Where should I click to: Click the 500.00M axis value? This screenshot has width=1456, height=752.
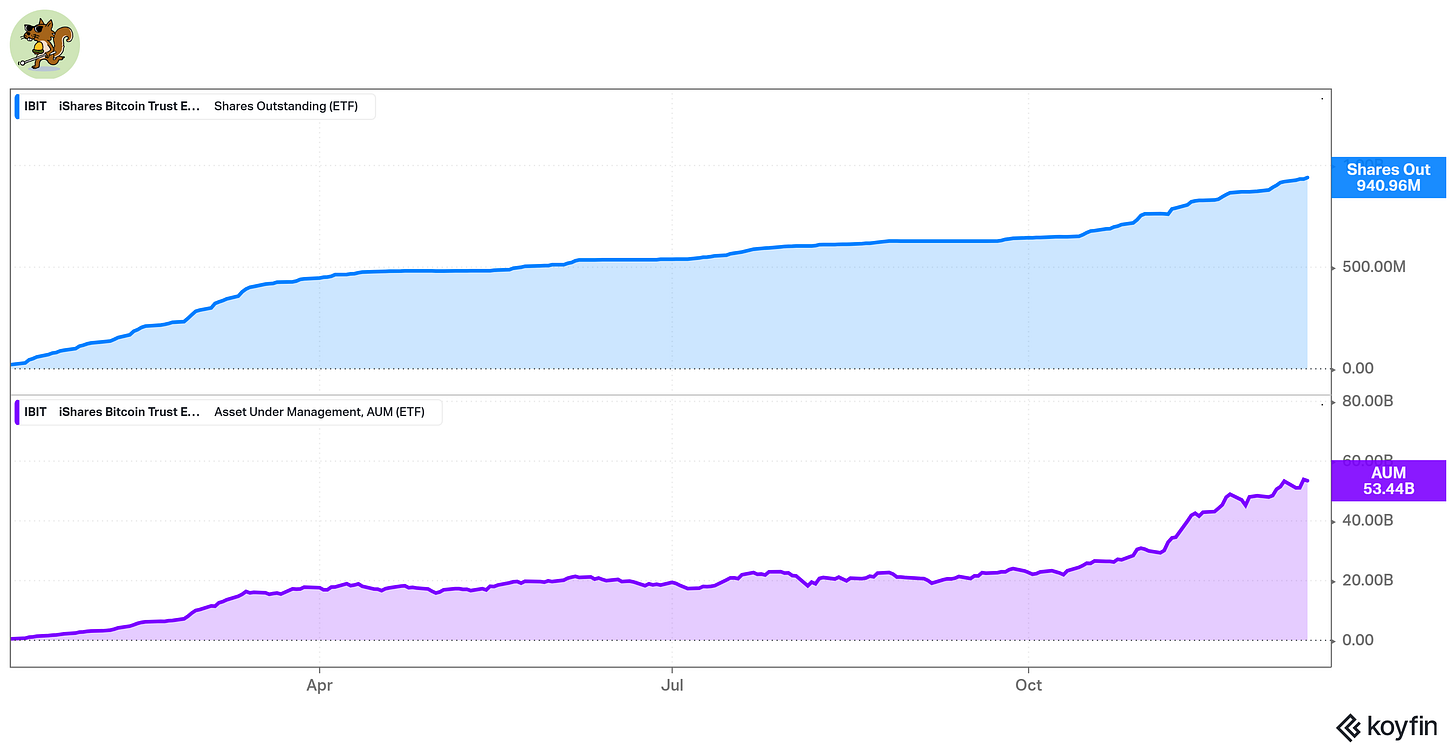click(x=1373, y=267)
